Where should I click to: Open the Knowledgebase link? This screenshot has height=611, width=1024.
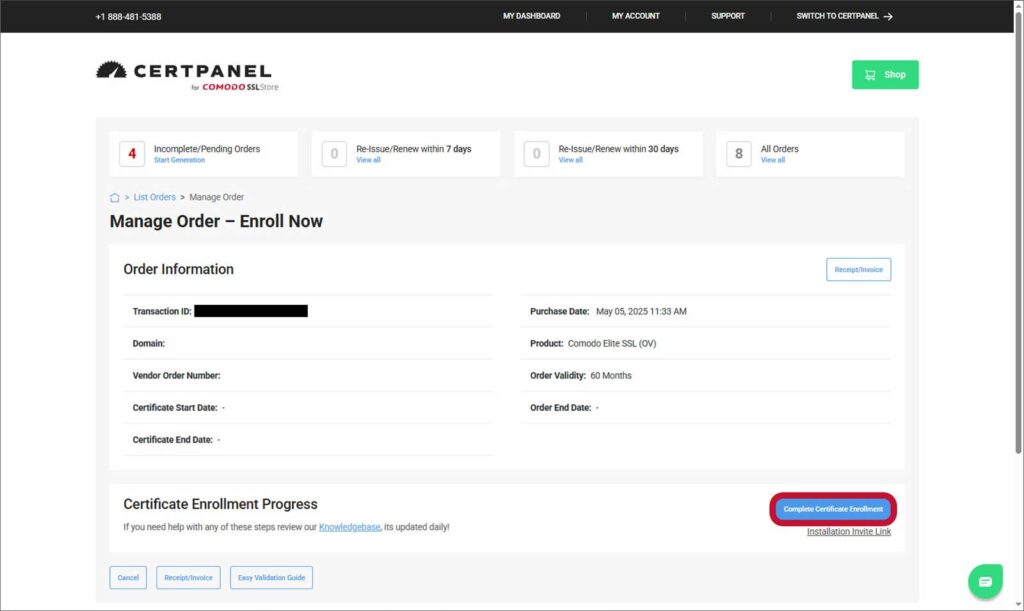[349, 527]
